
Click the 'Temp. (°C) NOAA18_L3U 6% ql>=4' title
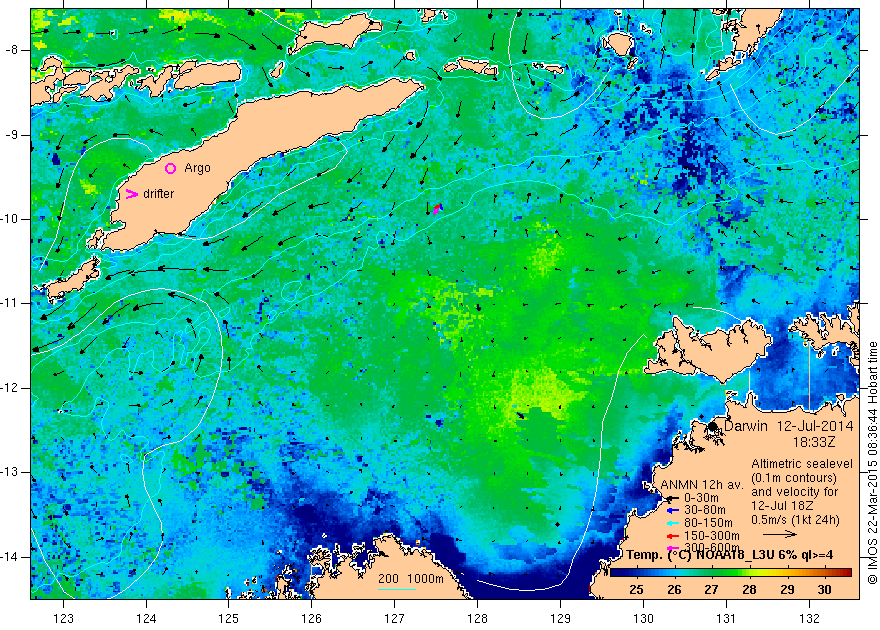click(730, 555)
